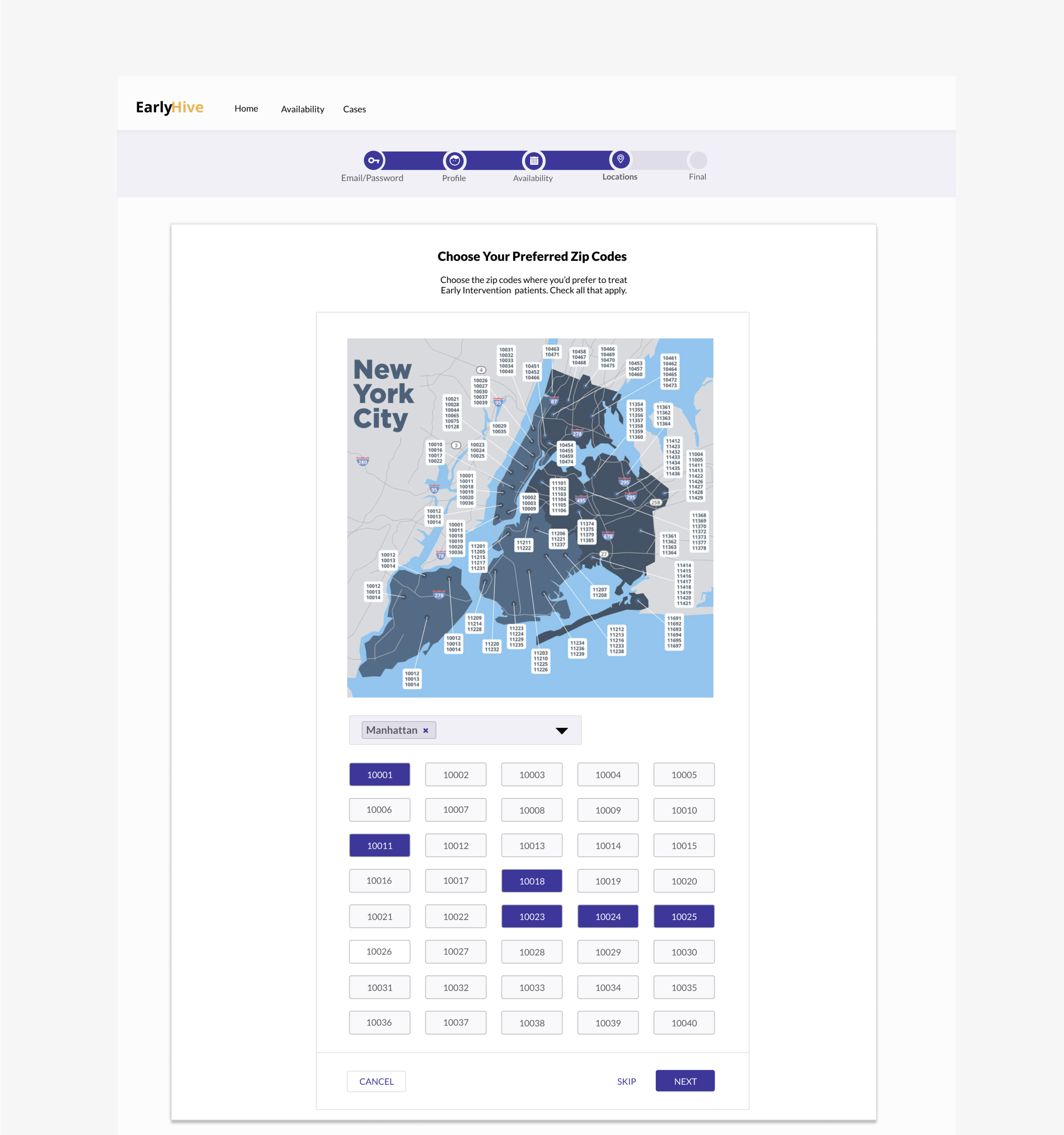Click the CANCEL button
Viewport: 1064px width, 1135px height.
pos(375,1081)
